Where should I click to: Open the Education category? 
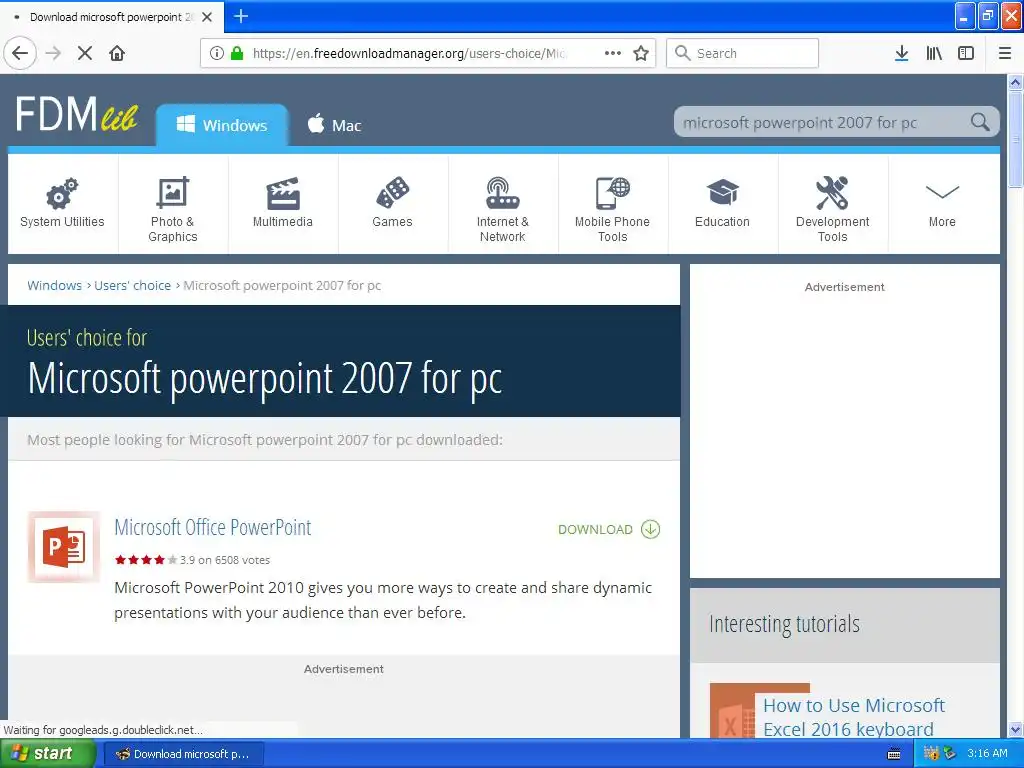(x=722, y=203)
